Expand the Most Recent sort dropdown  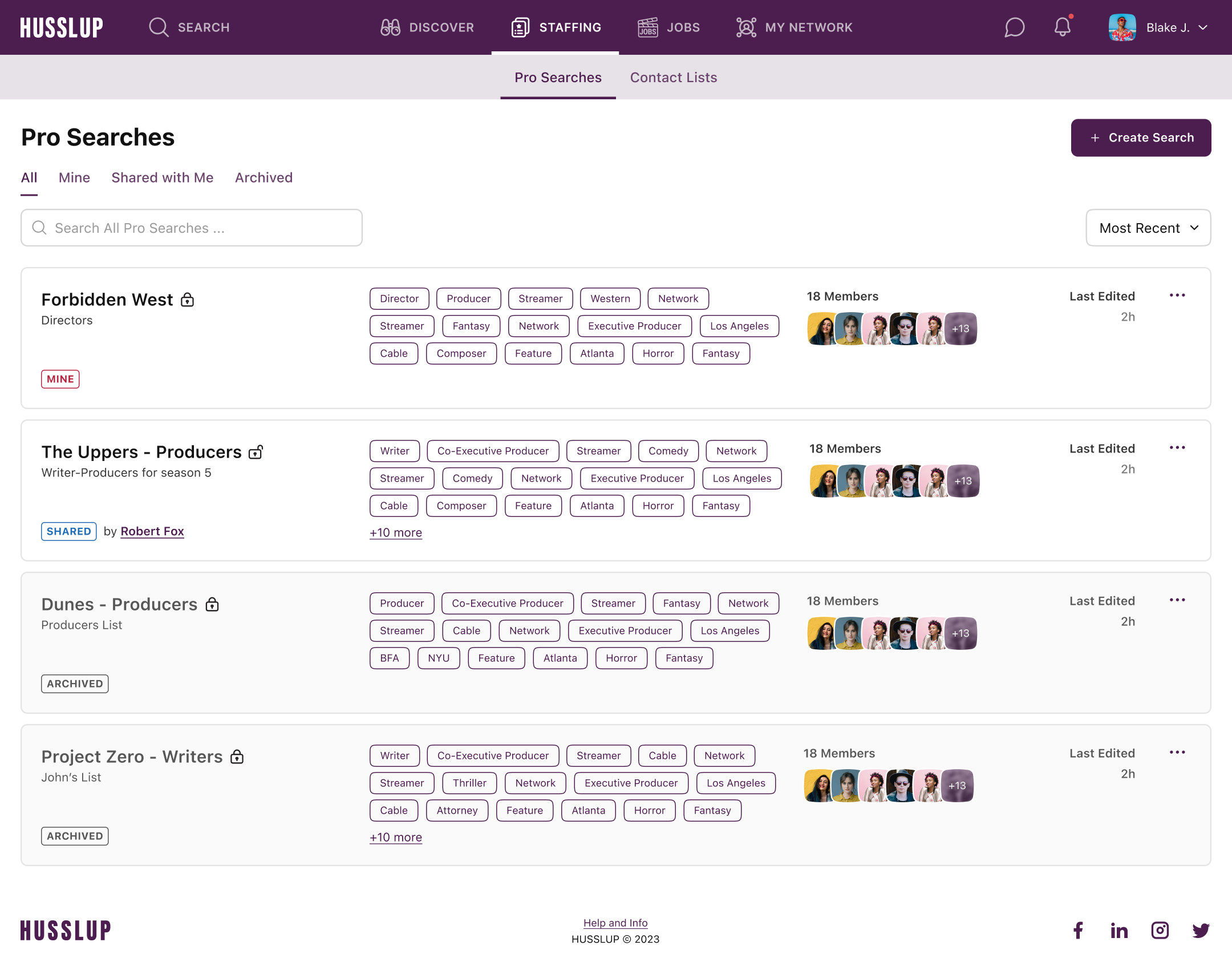[1148, 228]
